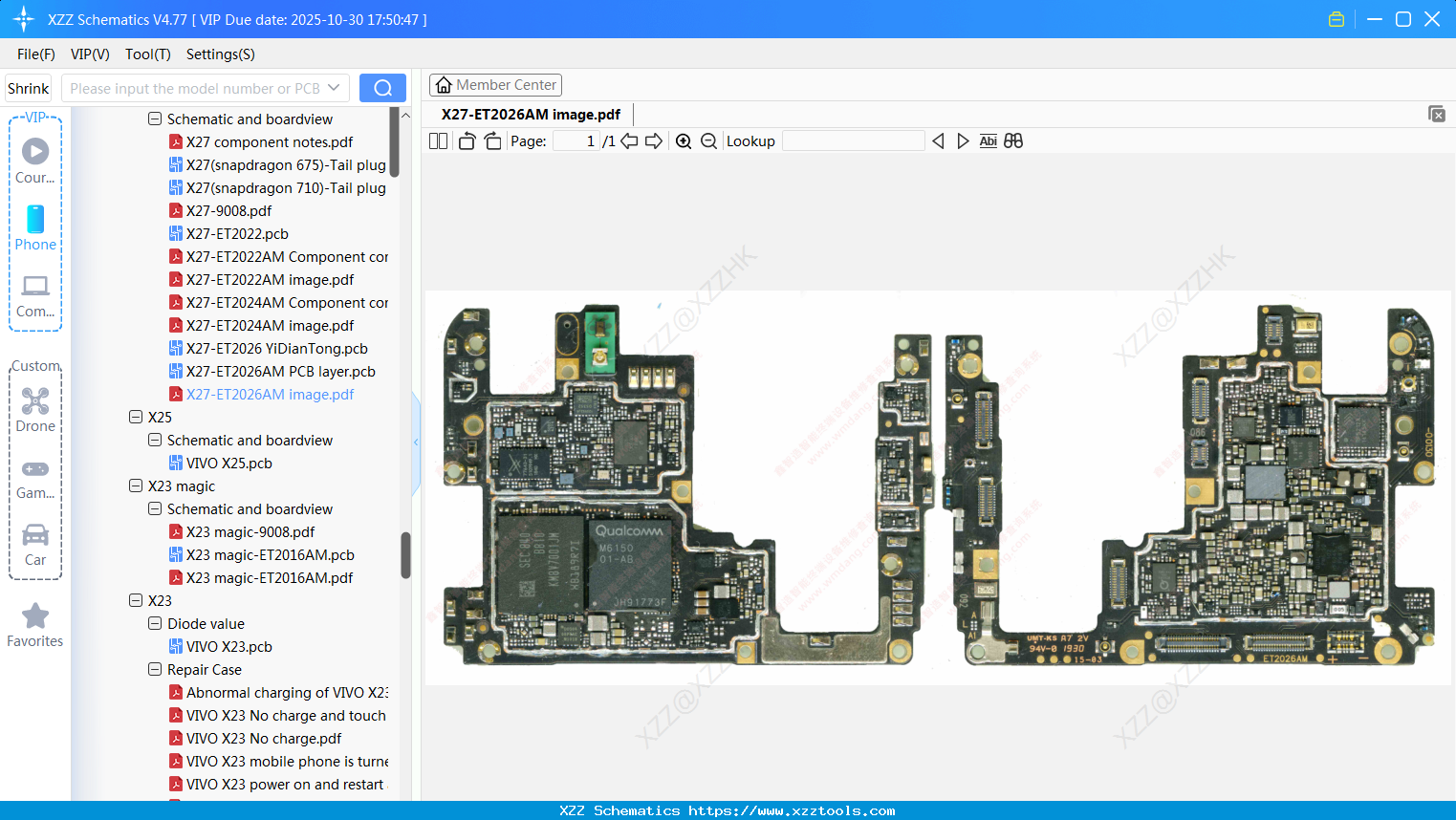Collapse the Repair Case folder
This screenshot has height=820, width=1456.
(x=155, y=670)
